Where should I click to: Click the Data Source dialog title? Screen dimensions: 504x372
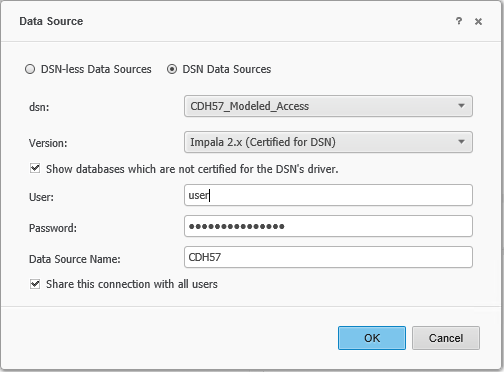pos(51,21)
